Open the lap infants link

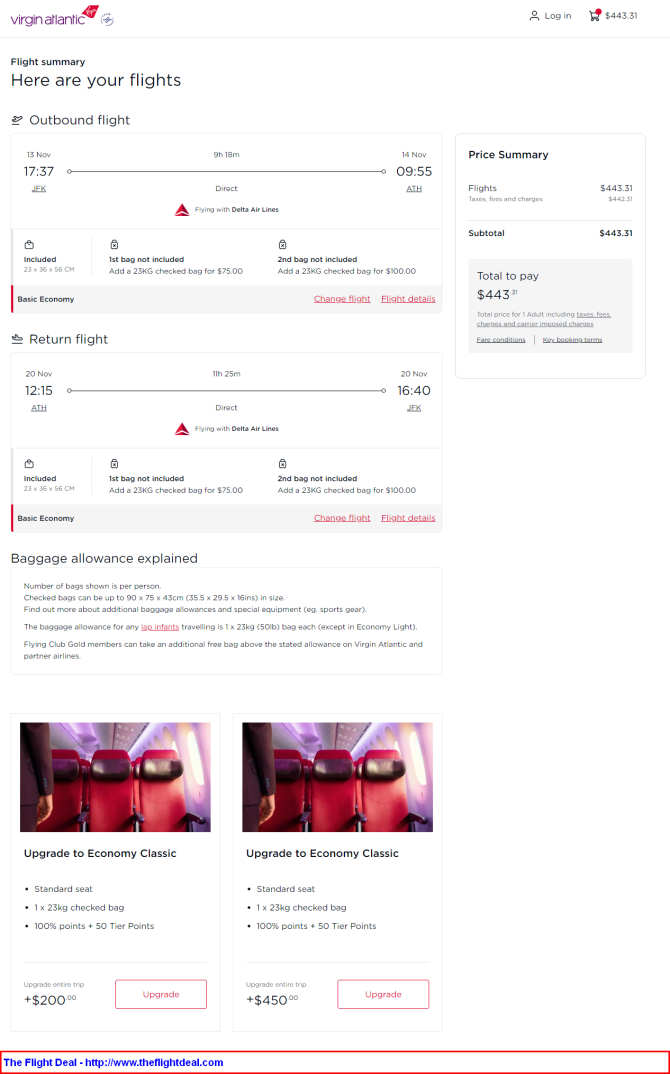160,627
